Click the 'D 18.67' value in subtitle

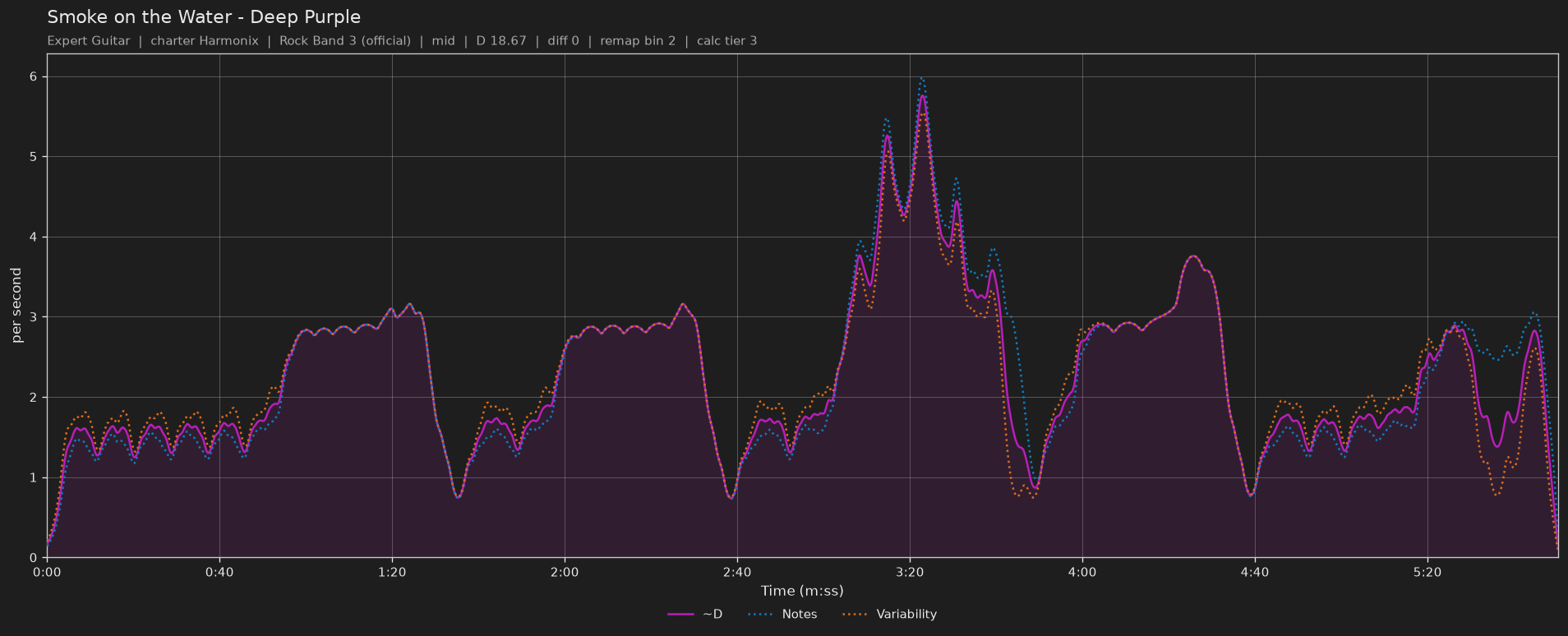pos(501,41)
